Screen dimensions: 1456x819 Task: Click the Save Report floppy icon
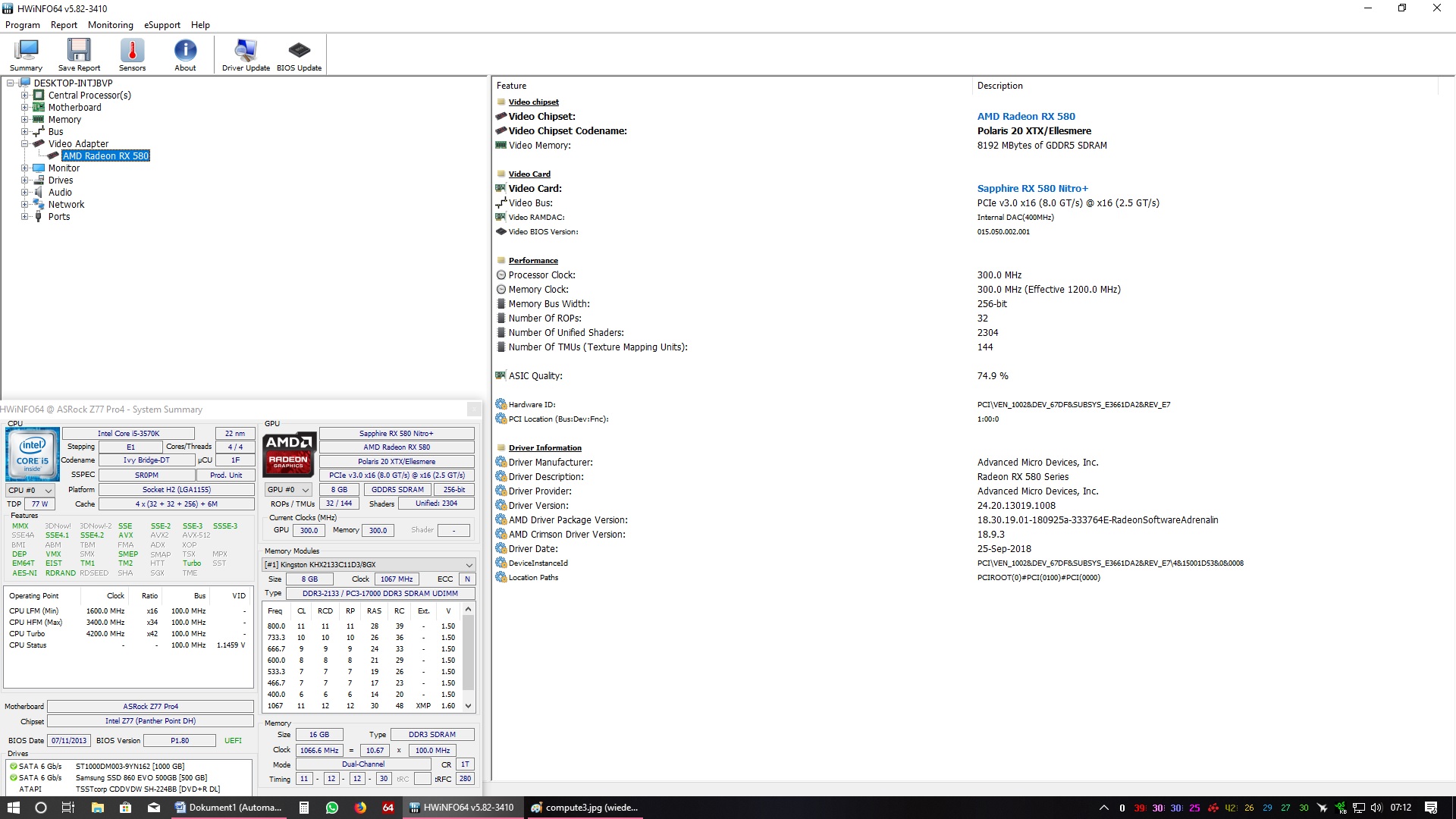79,54
